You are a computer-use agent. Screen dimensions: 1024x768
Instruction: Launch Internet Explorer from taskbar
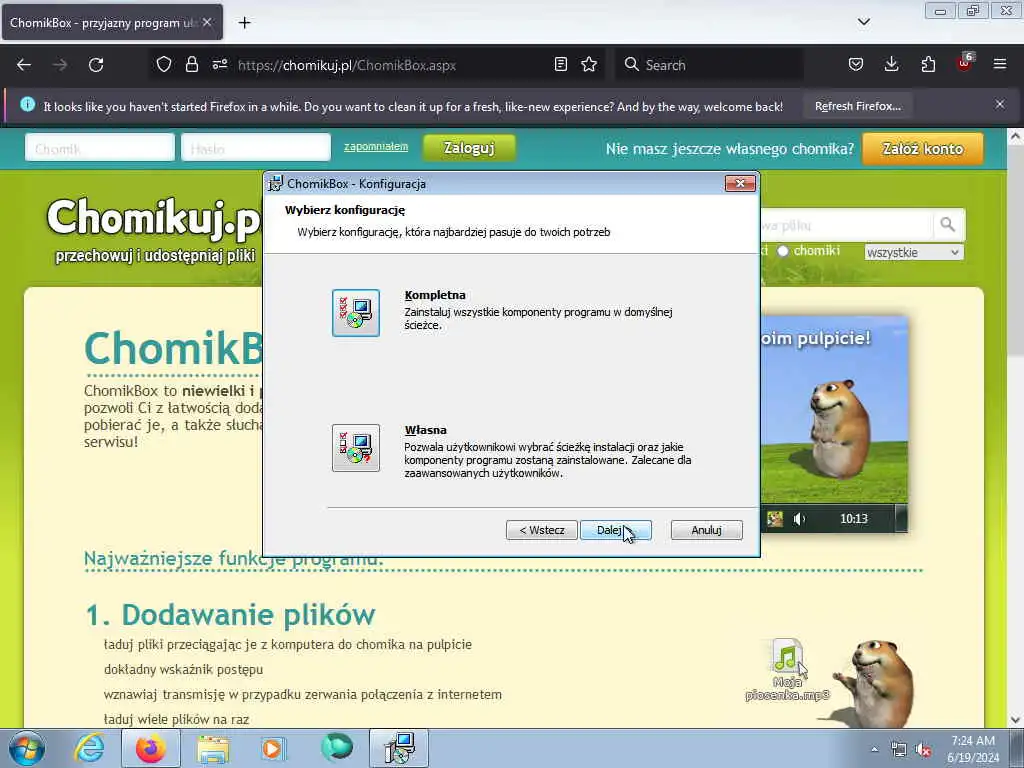click(x=89, y=748)
